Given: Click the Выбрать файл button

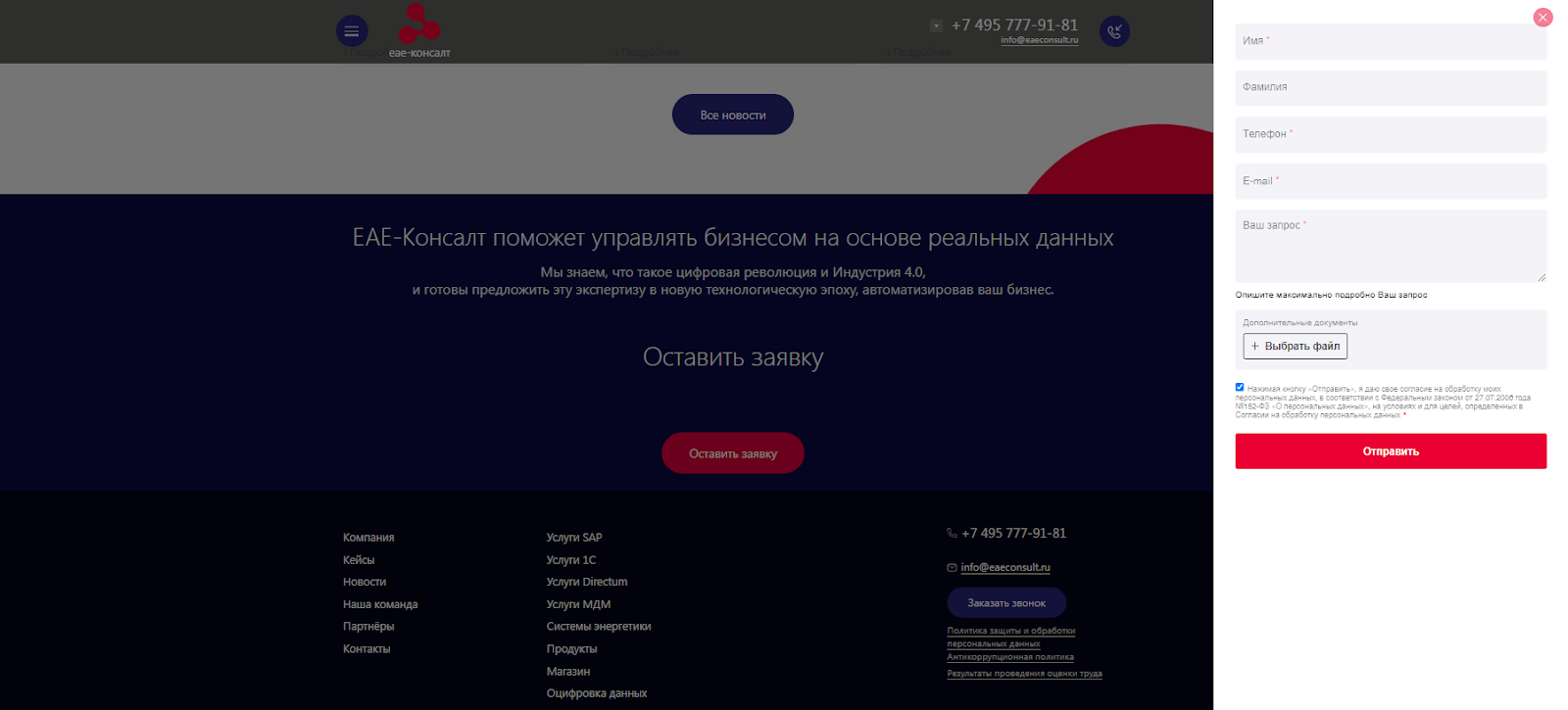Looking at the screenshot, I should (x=1296, y=346).
